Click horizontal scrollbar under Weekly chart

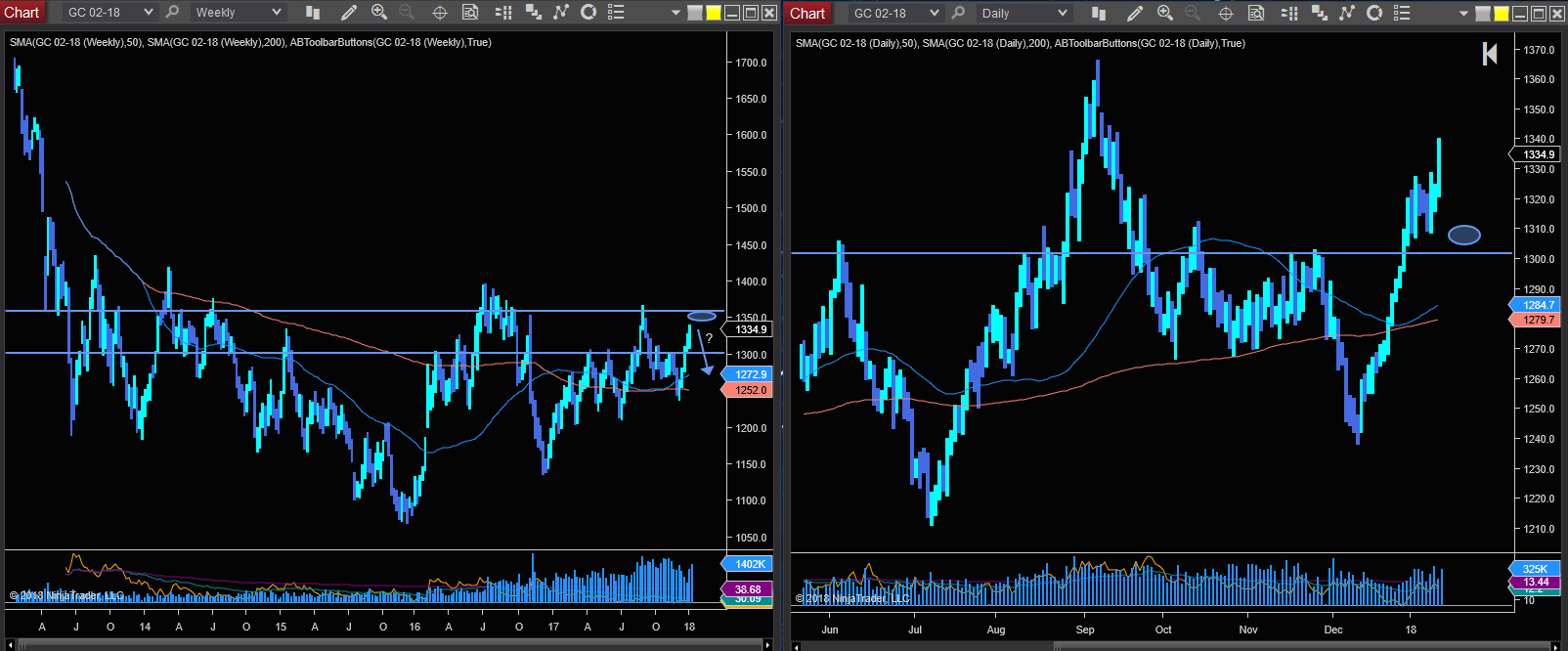(x=389, y=645)
